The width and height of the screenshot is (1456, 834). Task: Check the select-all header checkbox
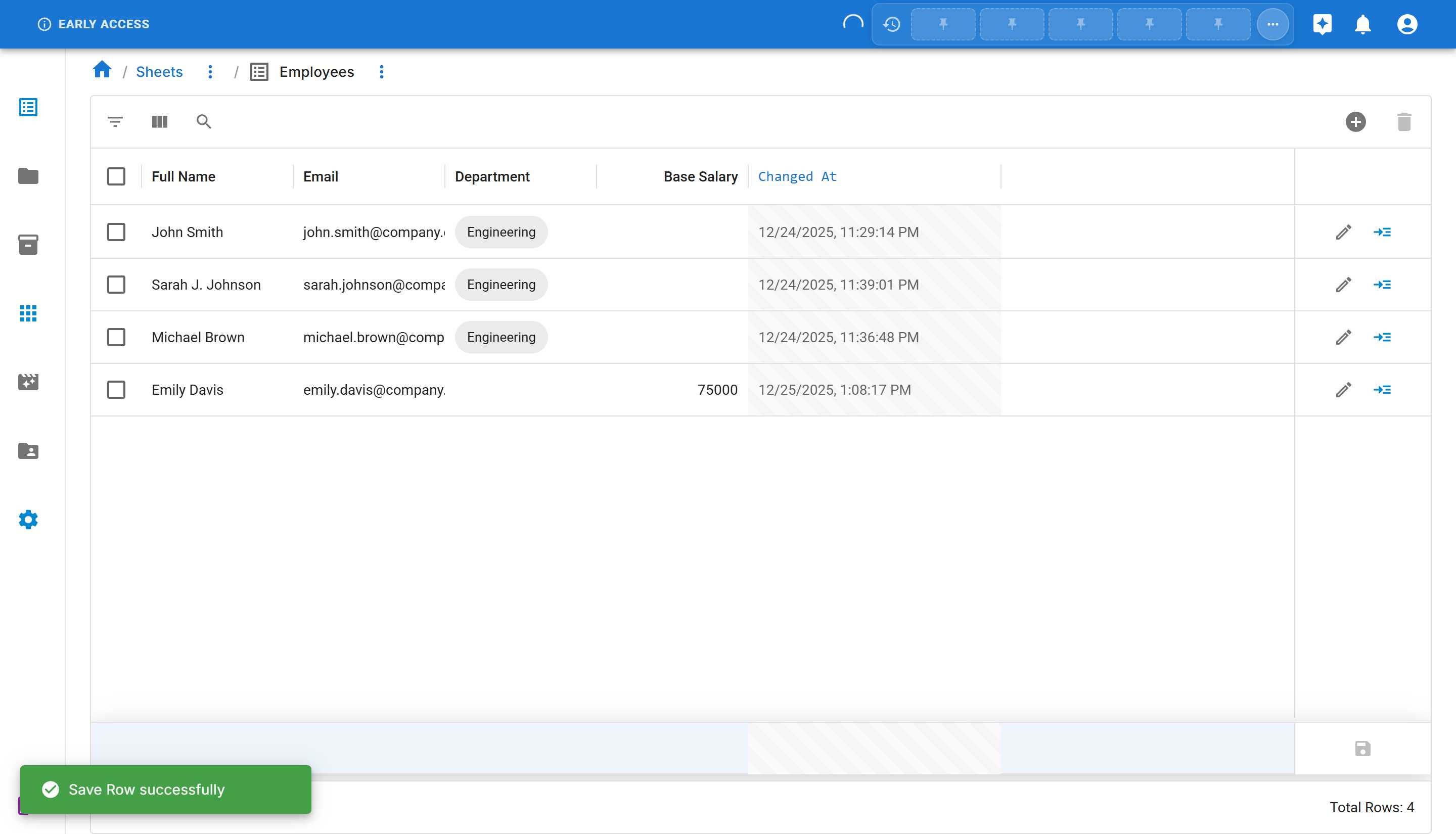(116, 176)
